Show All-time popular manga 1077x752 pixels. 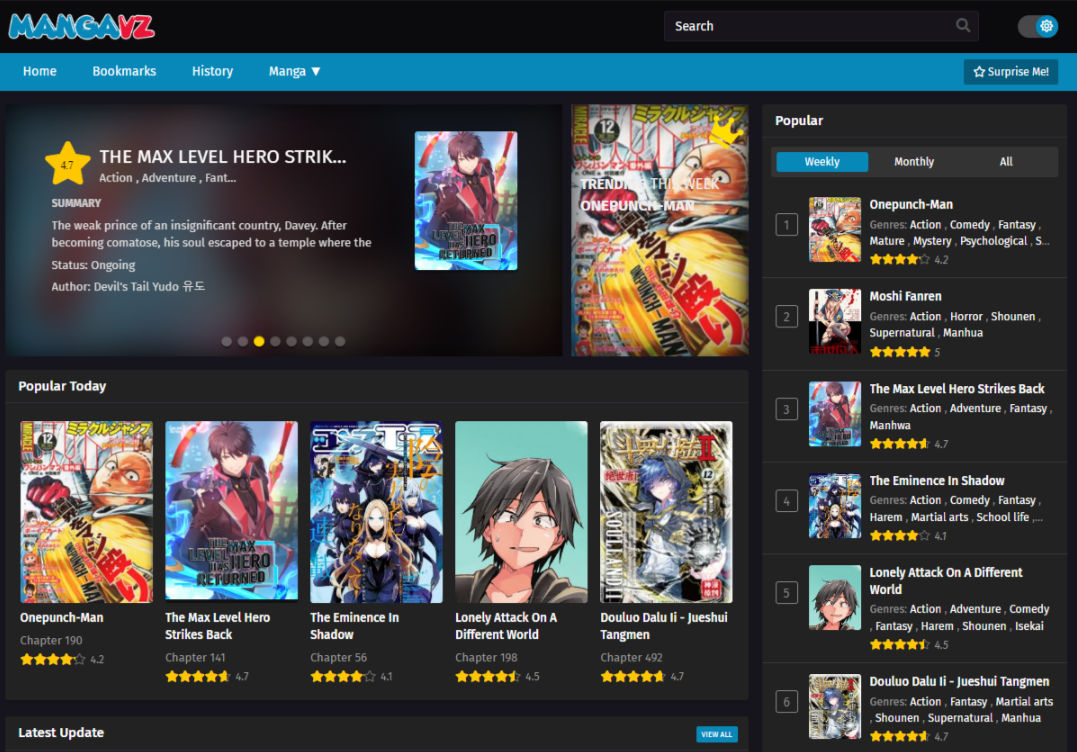click(1006, 162)
